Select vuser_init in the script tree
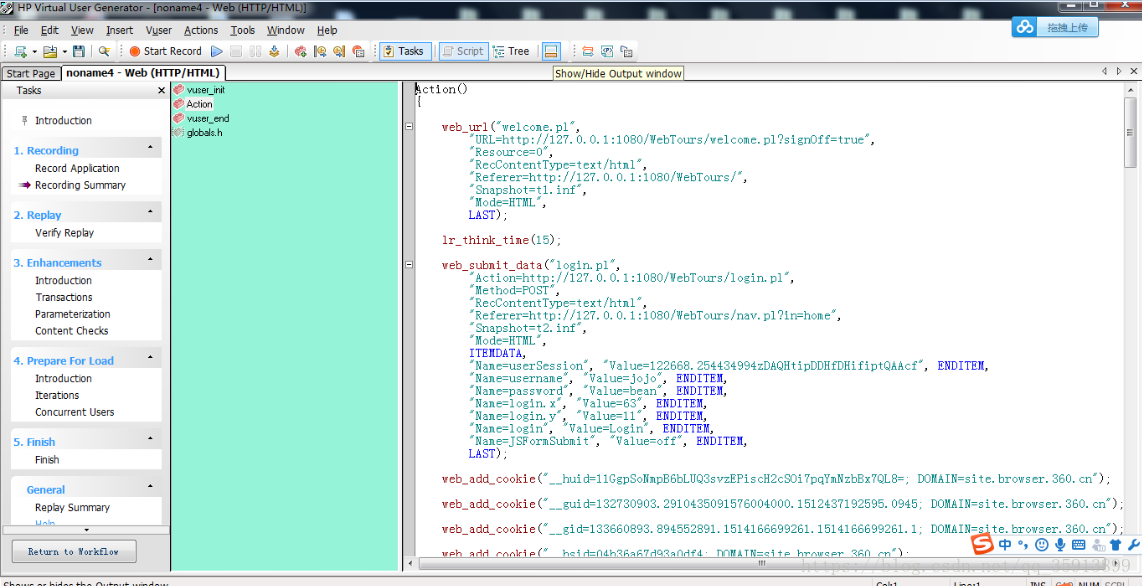The height and width of the screenshot is (586, 1142). tap(198, 90)
